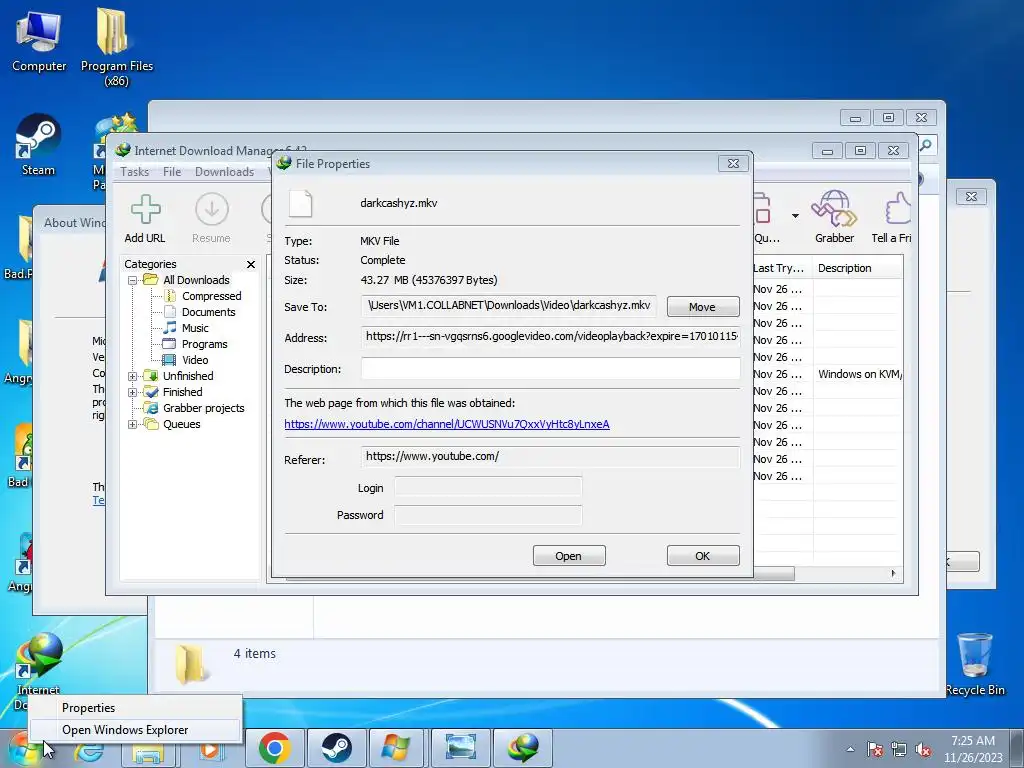1024x768 pixels.
Task: Switch to IDM via taskbar icon
Action: click(x=522, y=748)
